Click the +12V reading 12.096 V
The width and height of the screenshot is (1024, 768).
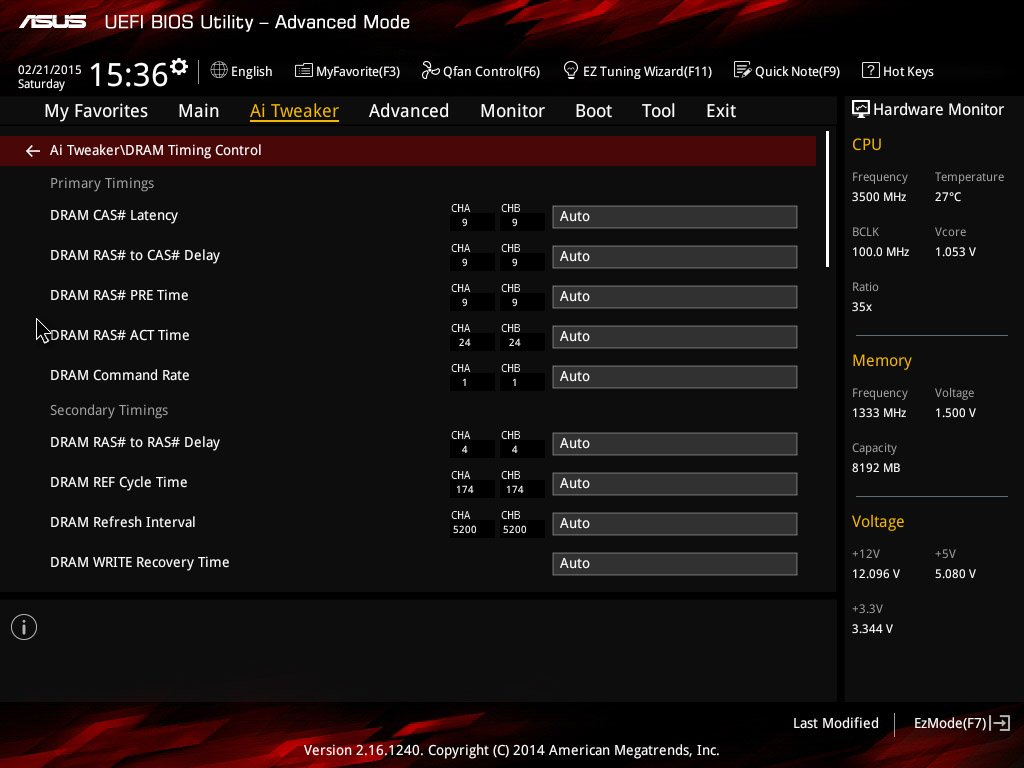[x=876, y=574]
